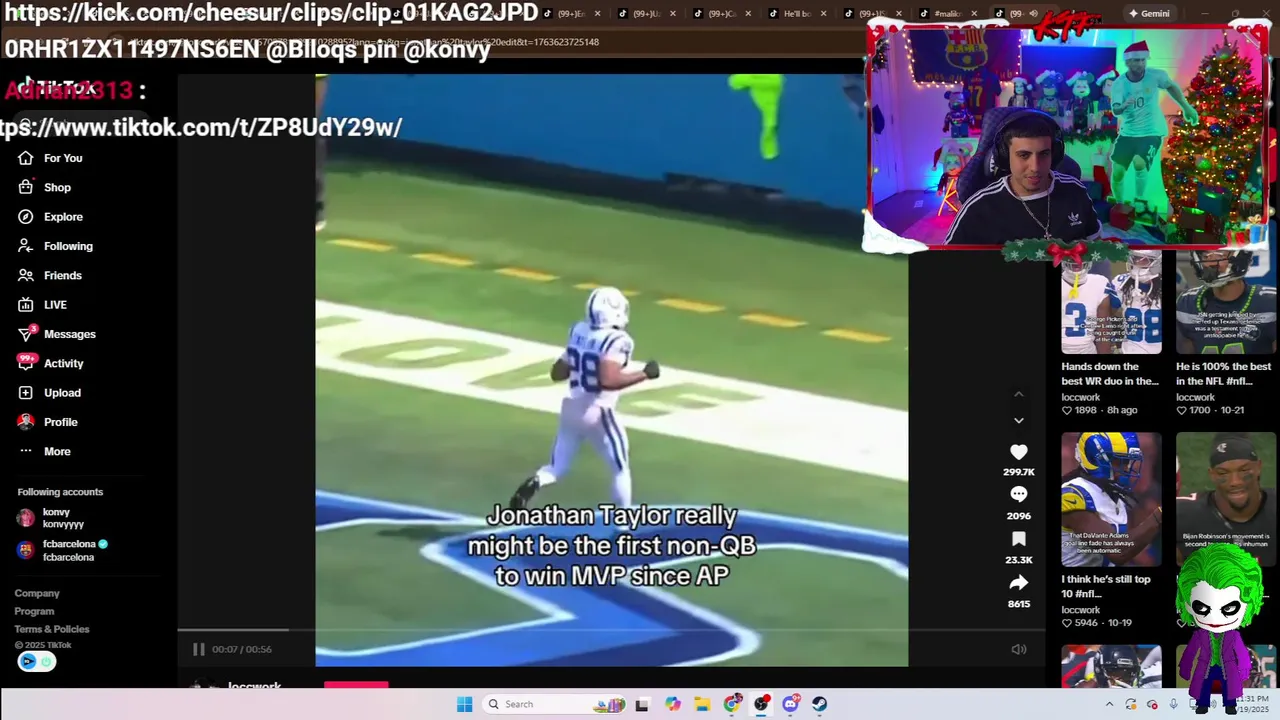Screen dimensions: 1280x720
Task: Open Windows Start menu
Action: 464,704
